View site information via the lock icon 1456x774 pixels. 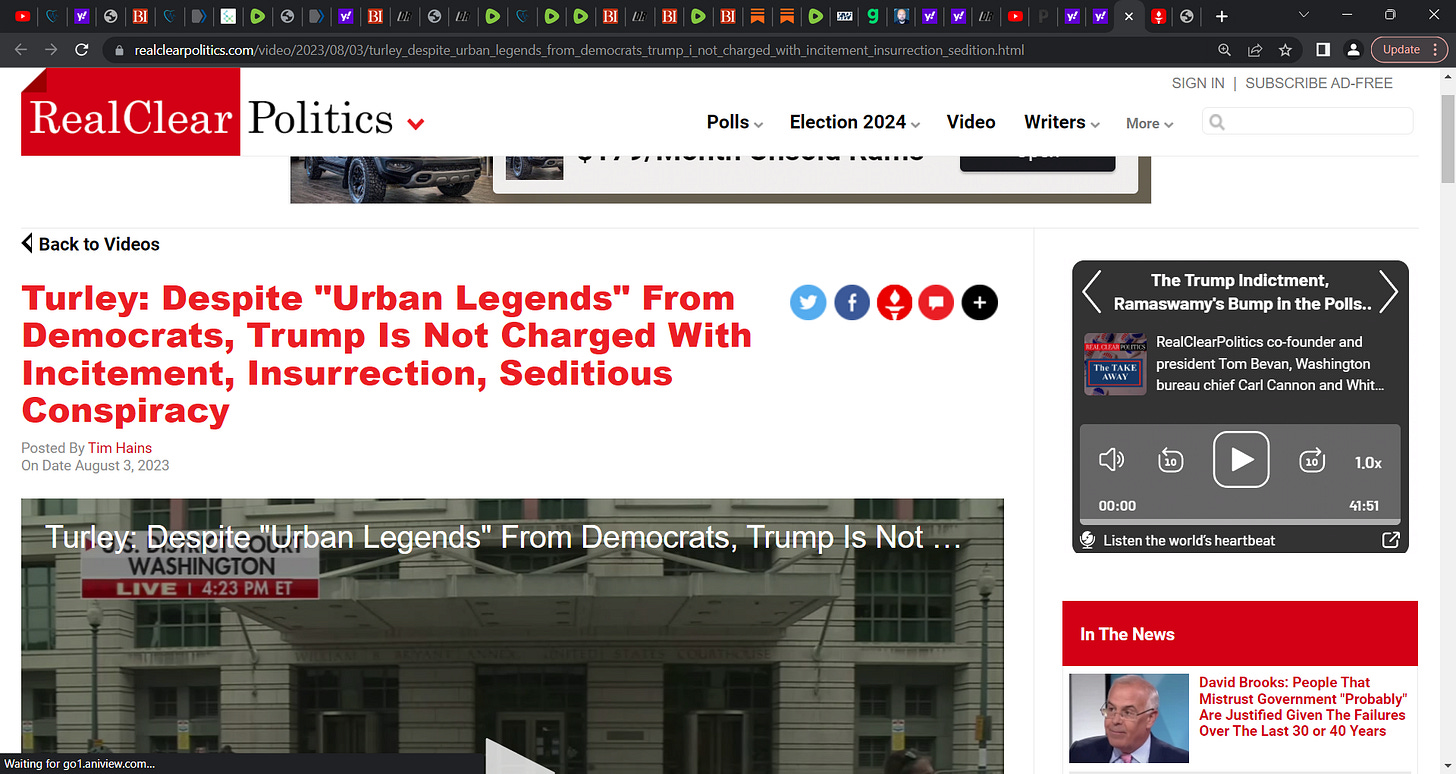pos(119,50)
